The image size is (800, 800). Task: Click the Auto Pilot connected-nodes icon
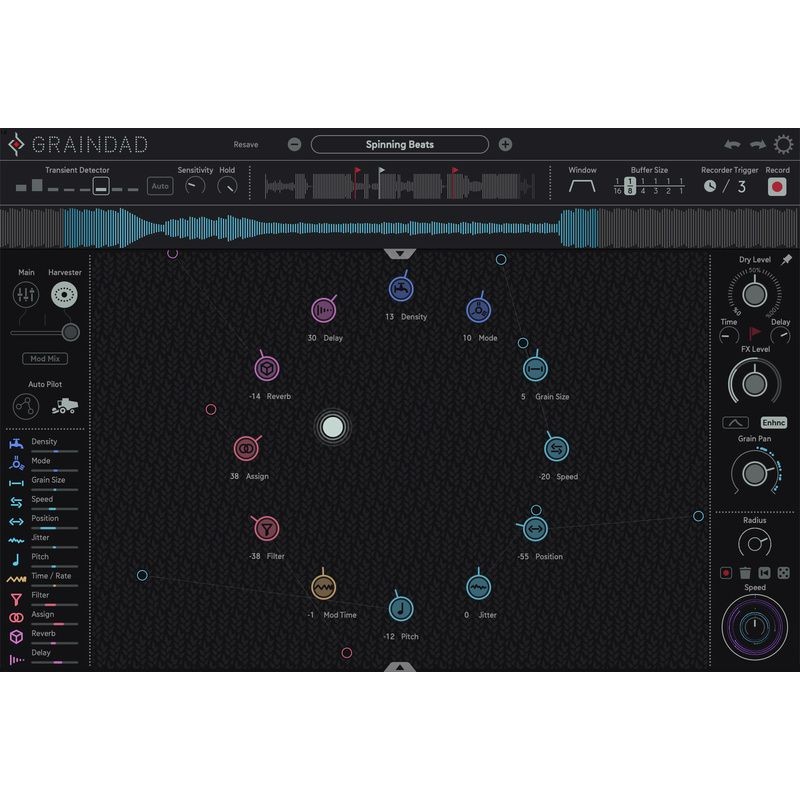coord(26,405)
